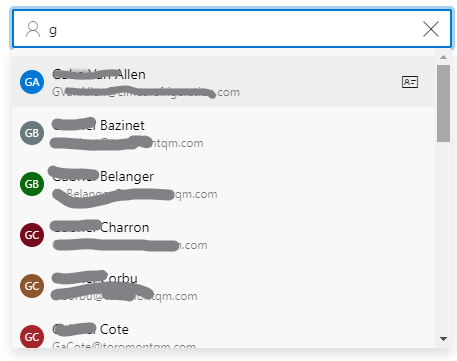The width and height of the screenshot is (457, 361).
Task: Click the dark red GC avatar for Charron
Action: tap(32, 235)
